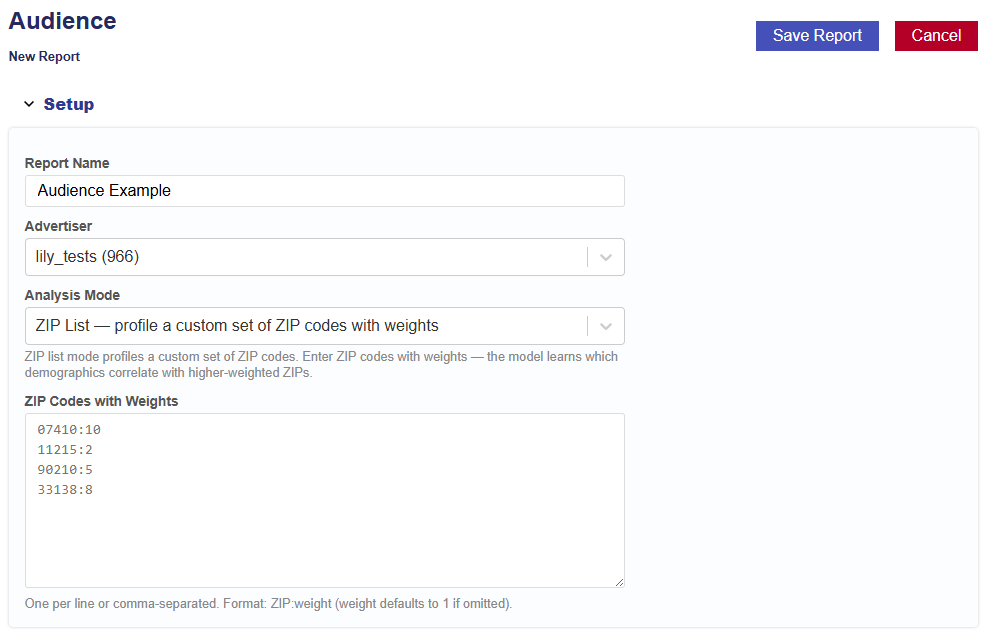Open the Advertiser dropdown arrow
This screenshot has width=993, height=638.
pos(605,257)
